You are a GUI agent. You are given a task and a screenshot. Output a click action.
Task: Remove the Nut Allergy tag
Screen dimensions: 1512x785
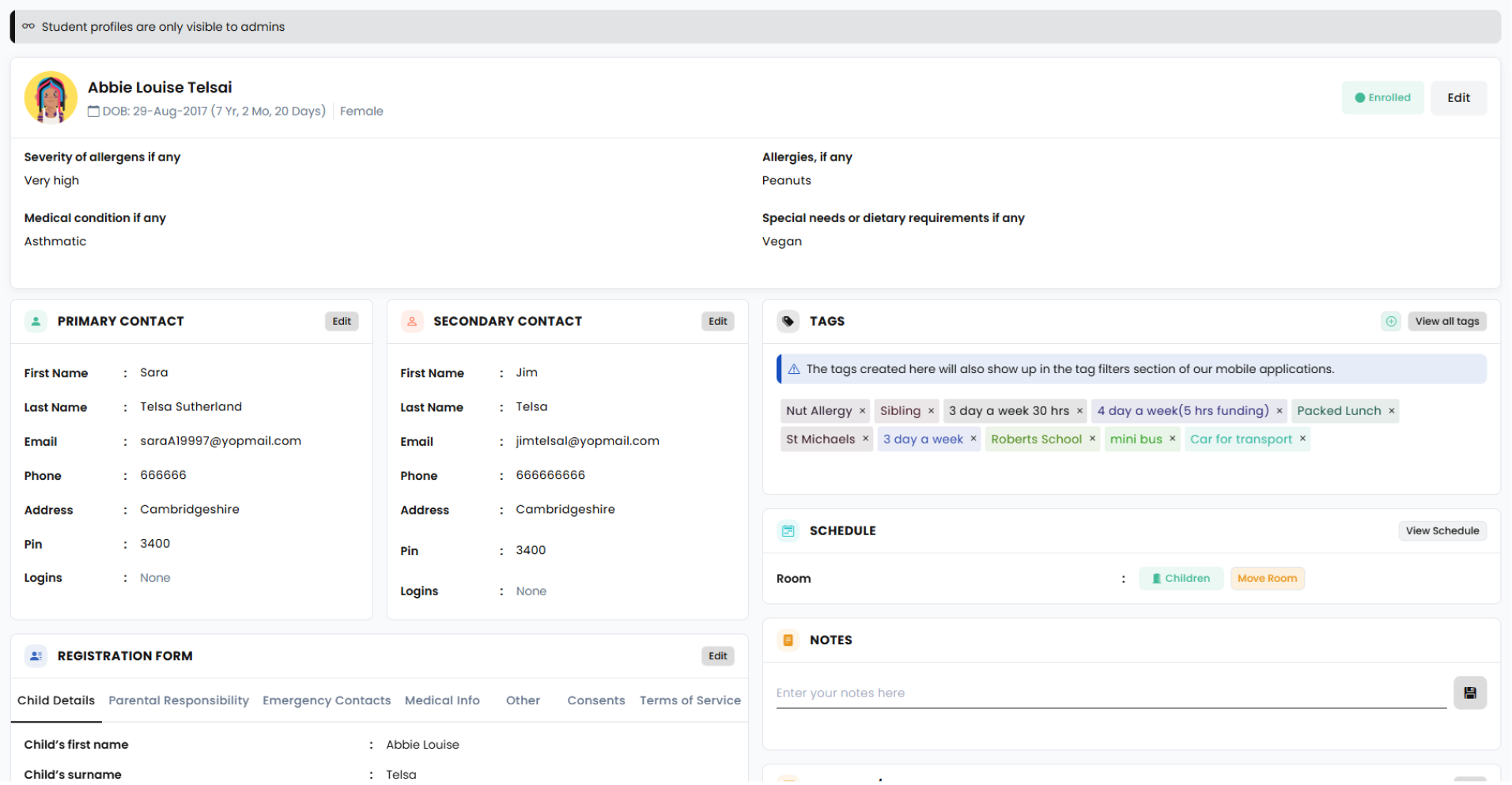tap(862, 411)
